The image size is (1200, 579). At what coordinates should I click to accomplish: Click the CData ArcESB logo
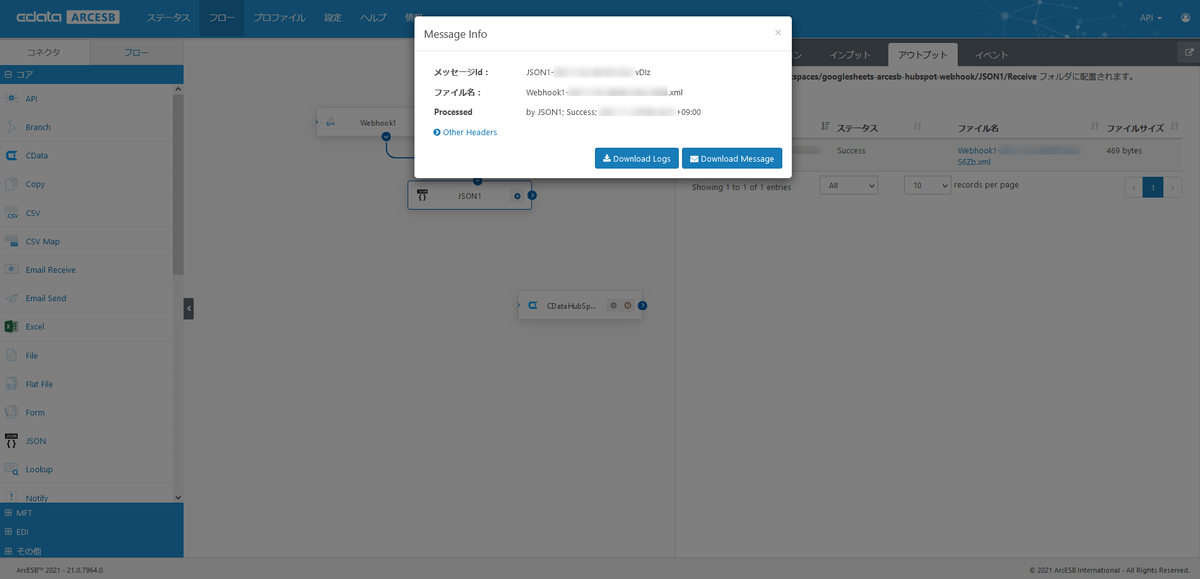(66, 17)
